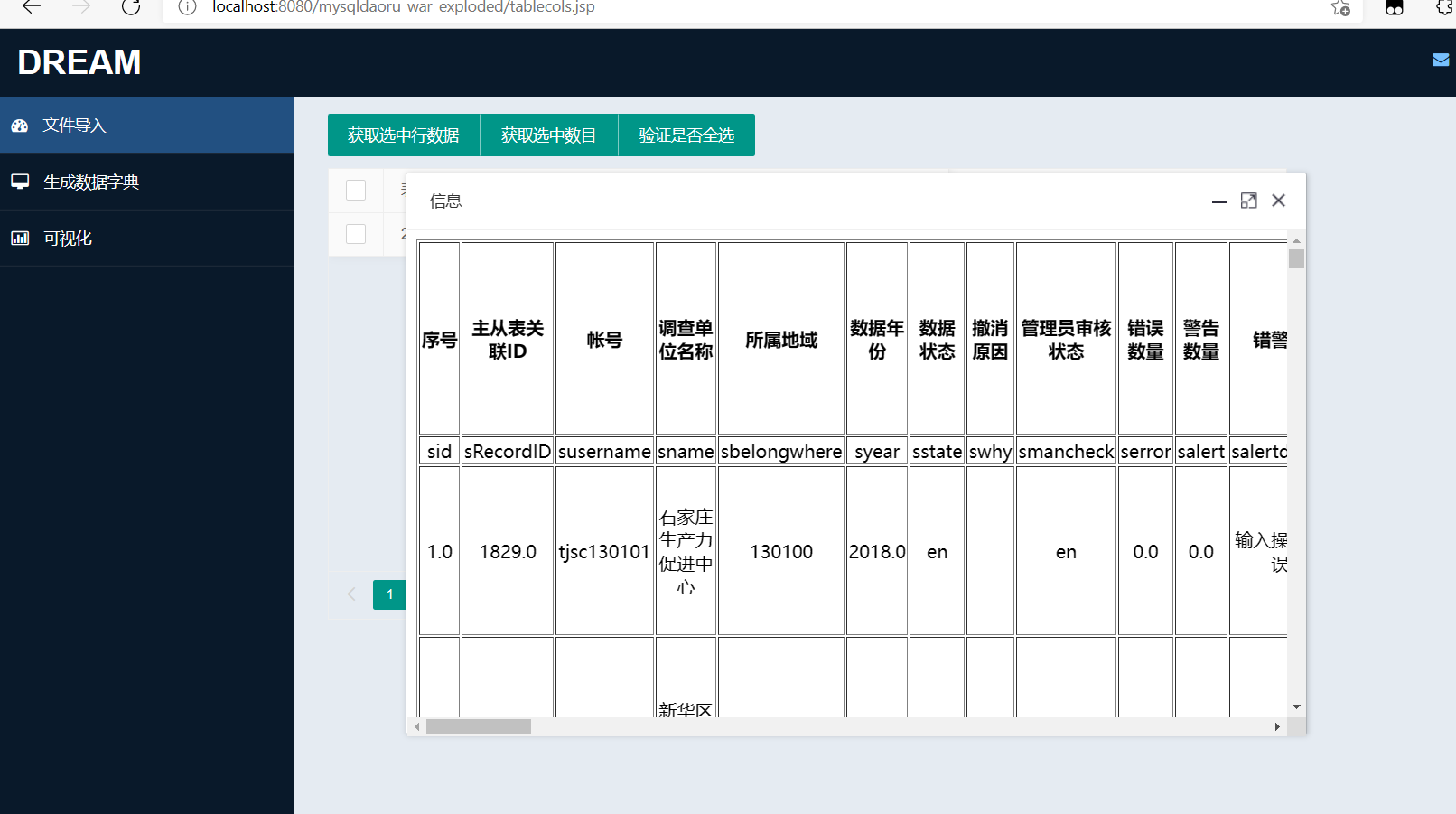The height and width of the screenshot is (814, 1456).
Task: Reload the page with the refresh icon
Action: click(x=131, y=7)
